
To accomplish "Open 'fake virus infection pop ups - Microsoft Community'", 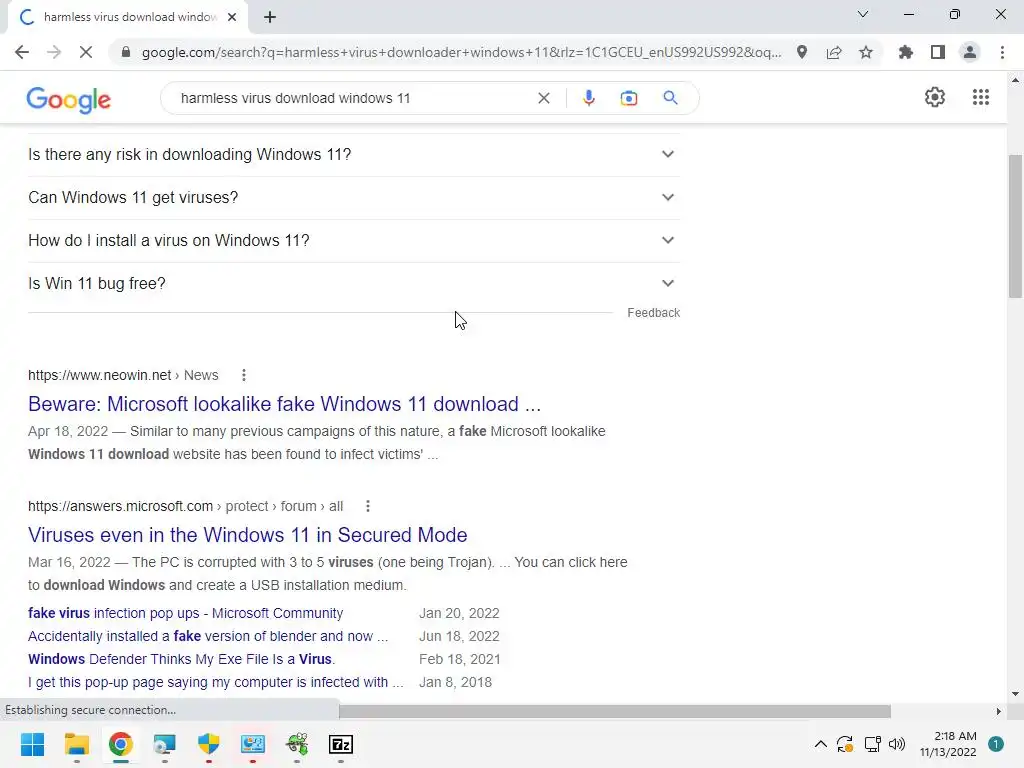I will [185, 613].
